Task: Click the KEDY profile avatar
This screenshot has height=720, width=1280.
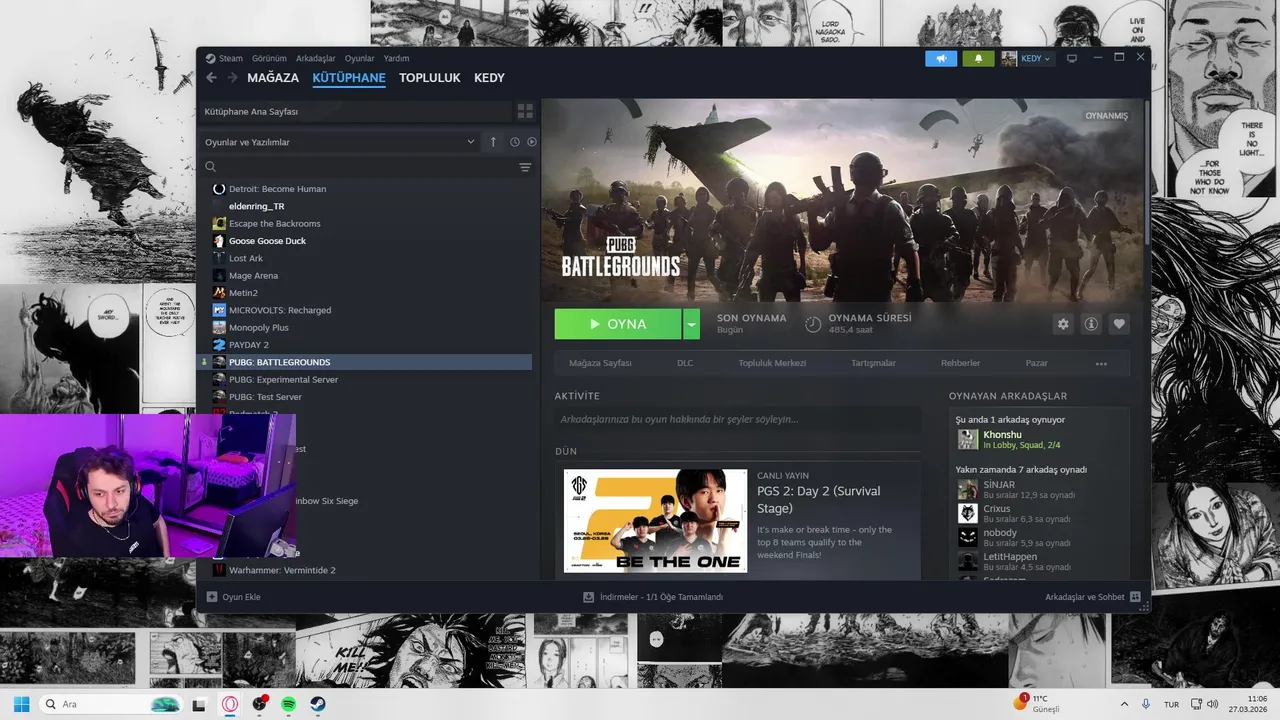Action: [1009, 58]
